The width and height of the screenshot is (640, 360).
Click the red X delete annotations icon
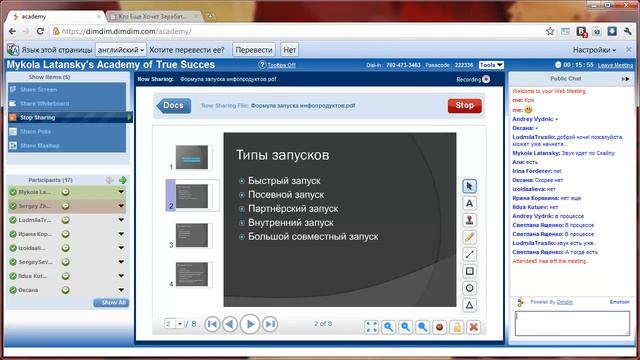pos(473,327)
